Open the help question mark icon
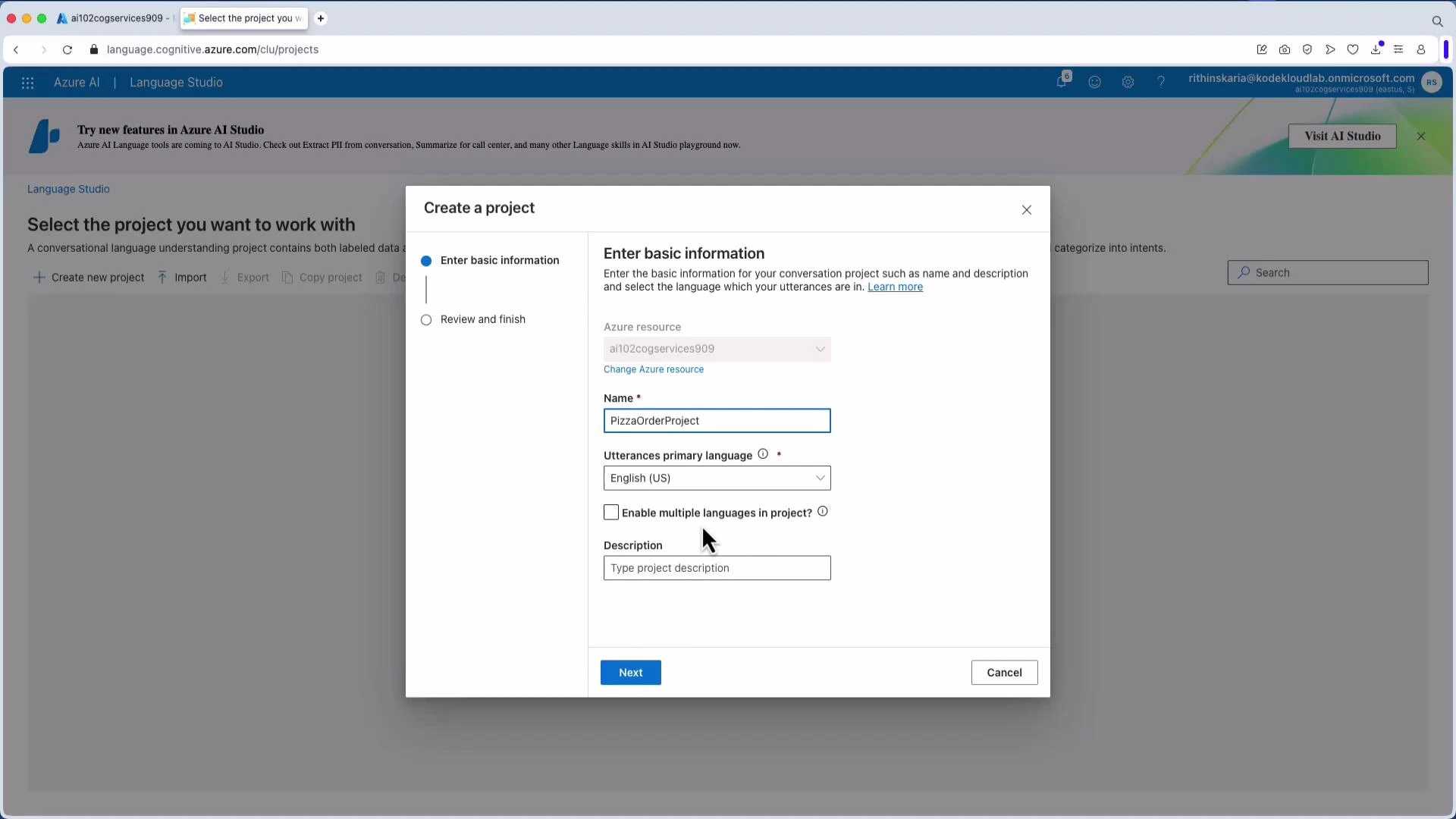Screen dimensions: 1456x819 [1161, 82]
